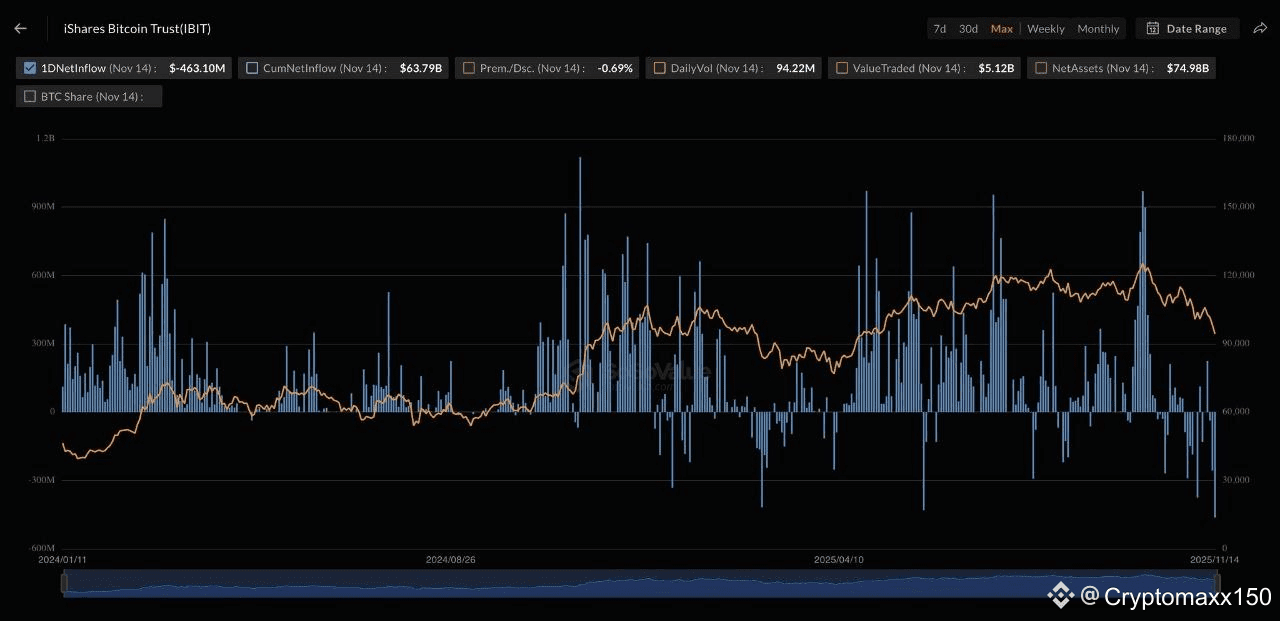
Task: Click the calendar icon in Date Range
Action: tap(1153, 29)
